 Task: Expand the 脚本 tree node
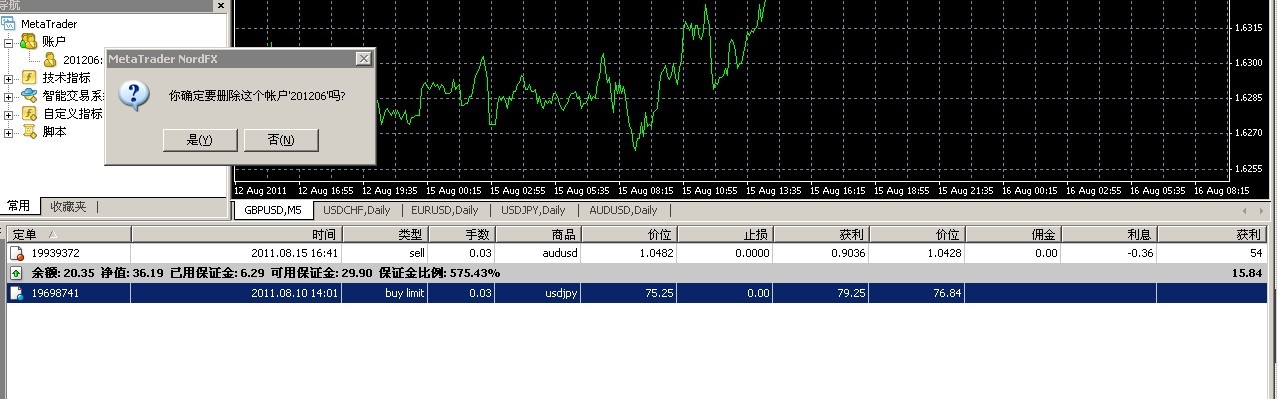[9, 133]
